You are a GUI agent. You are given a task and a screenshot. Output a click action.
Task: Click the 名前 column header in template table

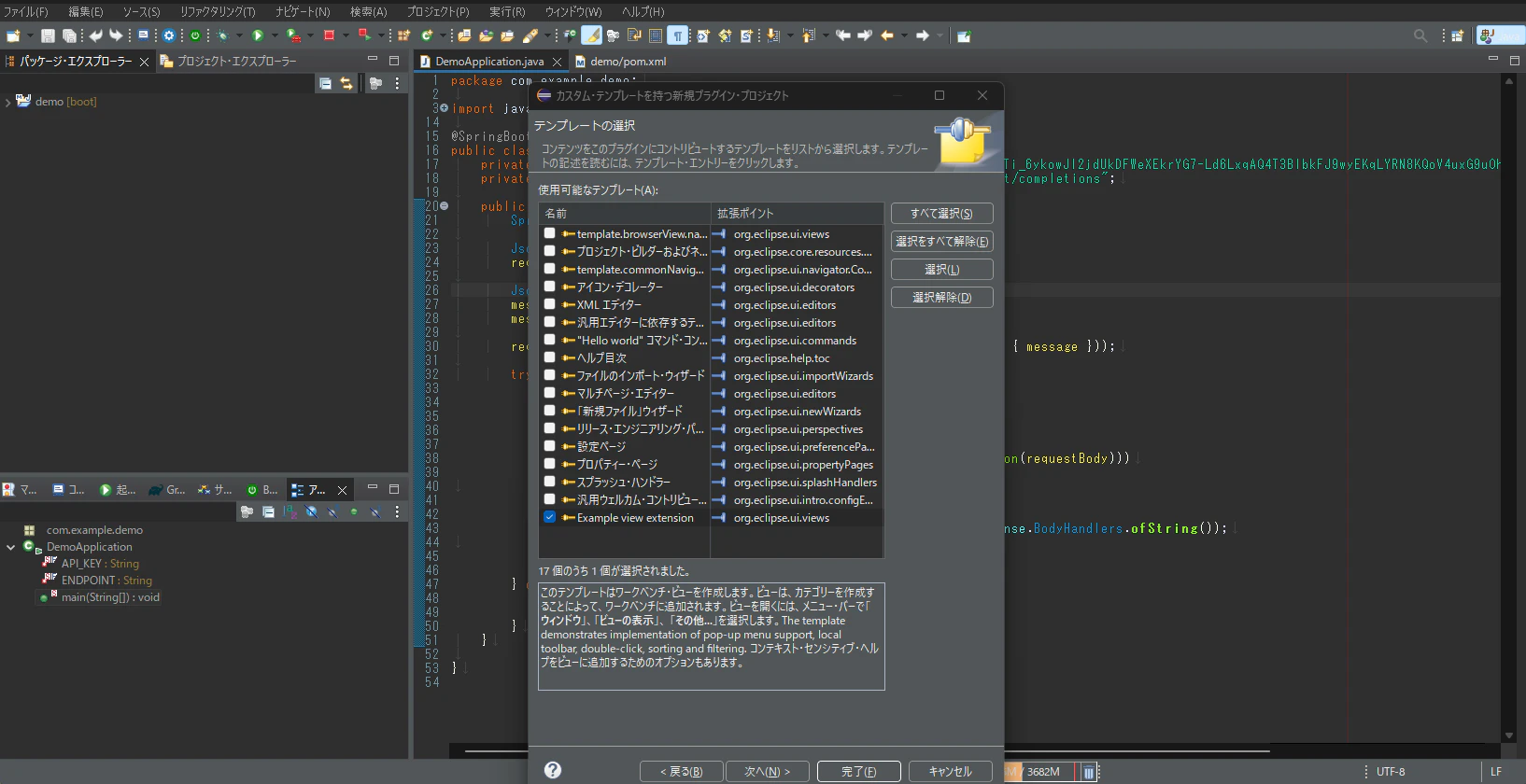coord(625,214)
